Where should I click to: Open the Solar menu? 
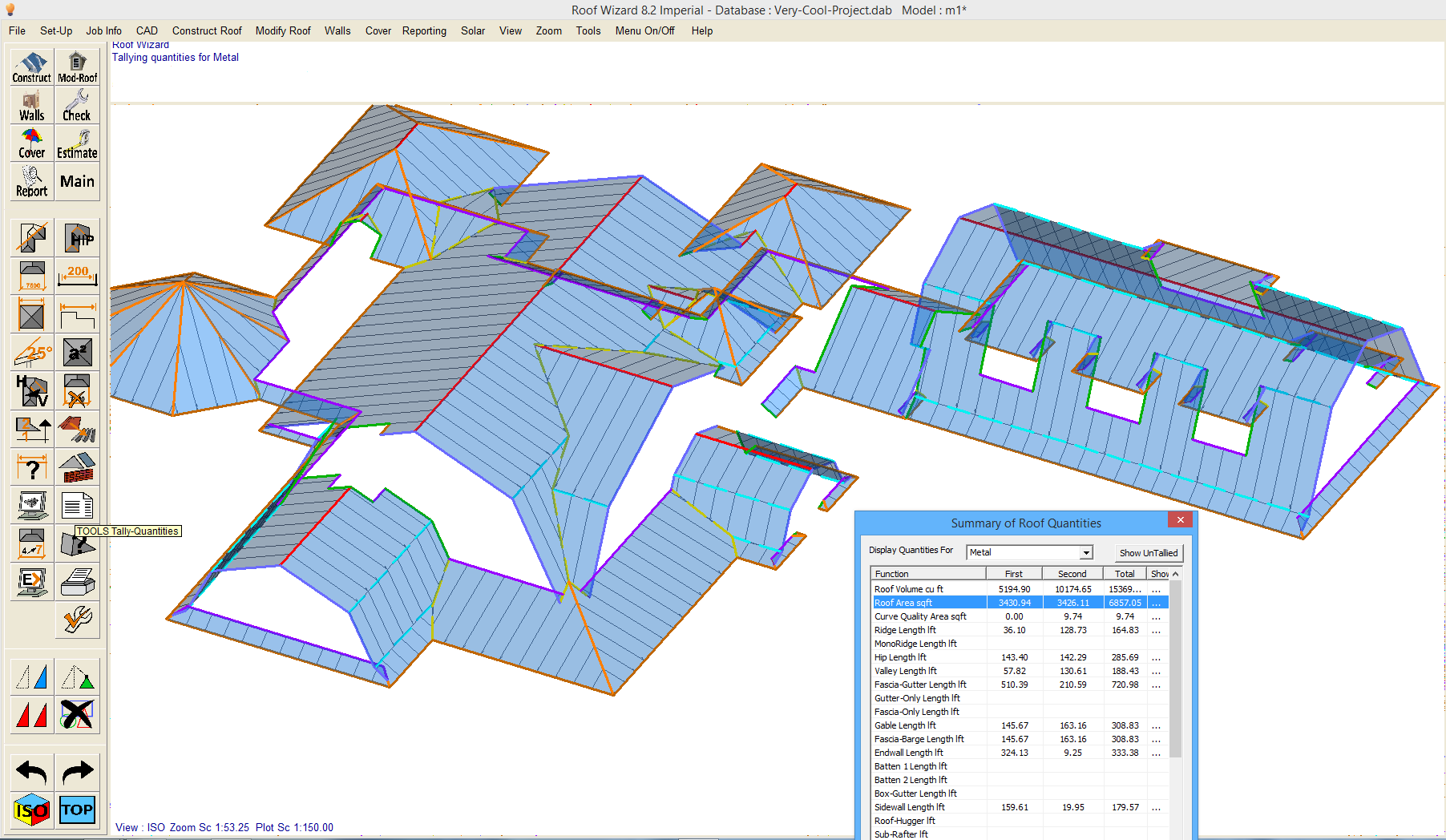[x=473, y=30]
